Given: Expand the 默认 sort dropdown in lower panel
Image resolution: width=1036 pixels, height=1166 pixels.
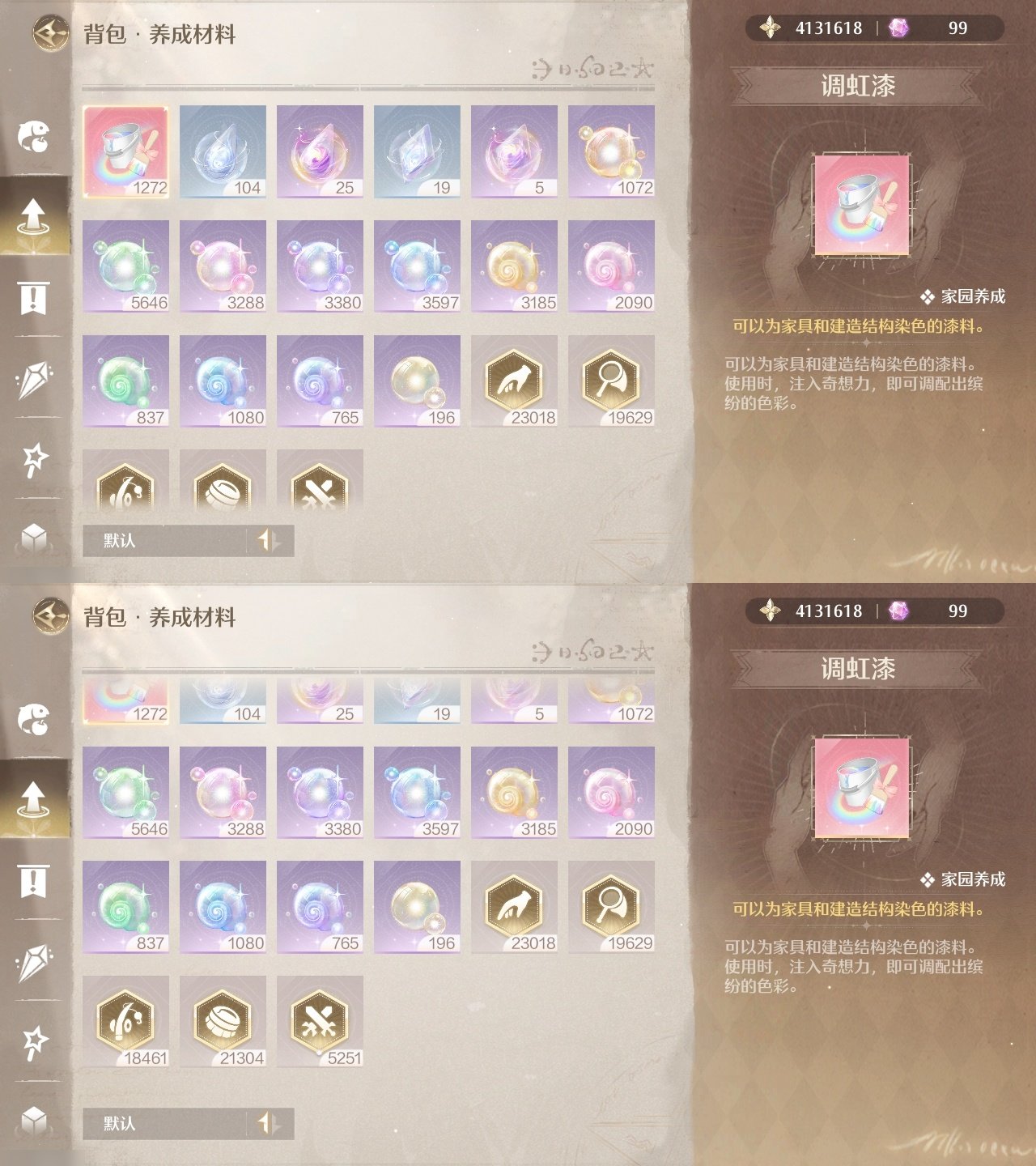Looking at the screenshot, I should tap(164, 1123).
